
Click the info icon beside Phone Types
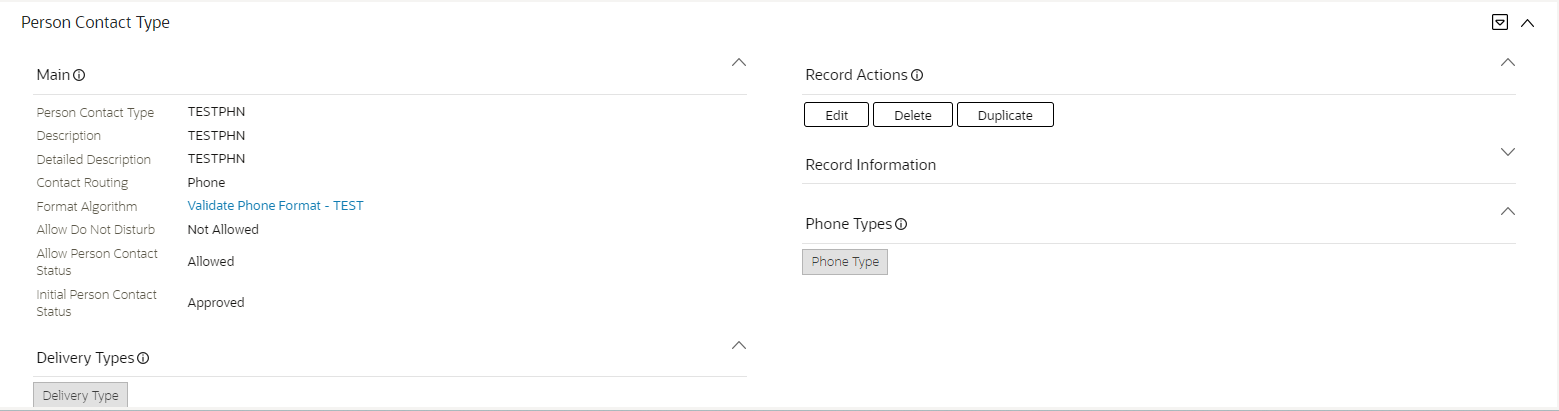coord(901,225)
